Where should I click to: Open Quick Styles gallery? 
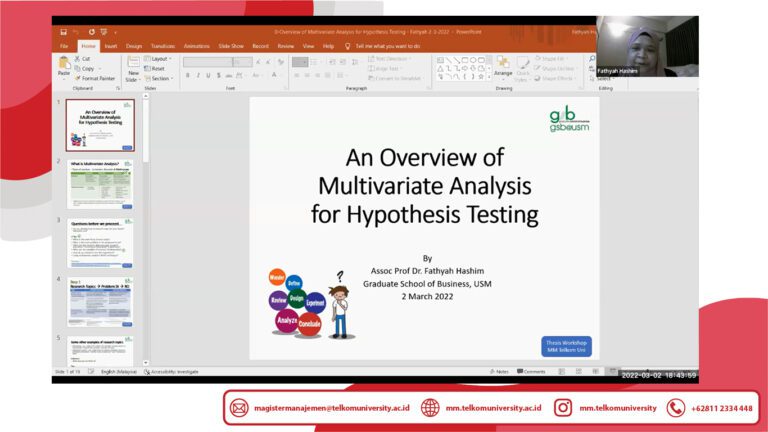[x=524, y=66]
